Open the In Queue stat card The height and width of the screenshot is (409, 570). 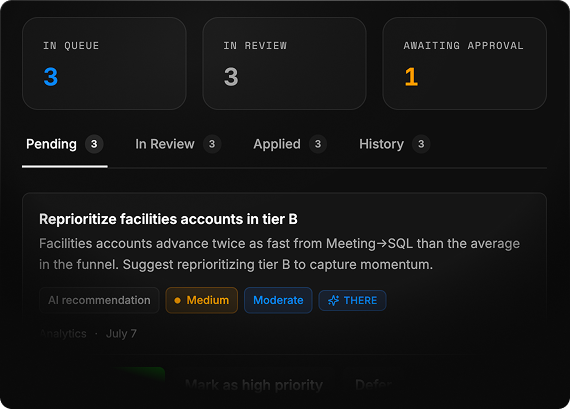tap(104, 64)
